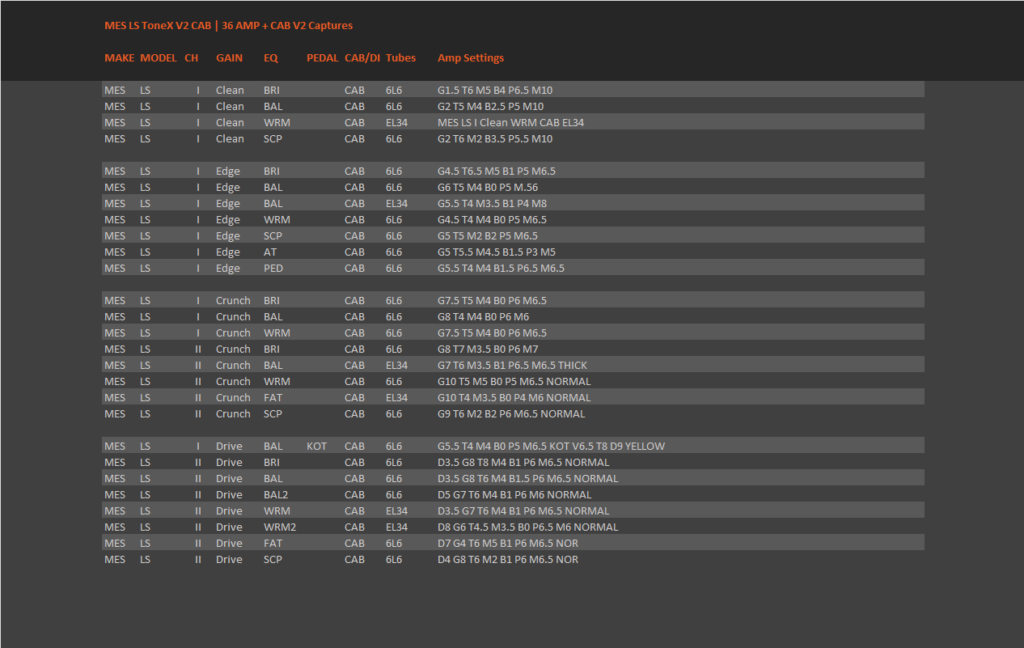Click the 'AT' EQ cell

click(270, 252)
